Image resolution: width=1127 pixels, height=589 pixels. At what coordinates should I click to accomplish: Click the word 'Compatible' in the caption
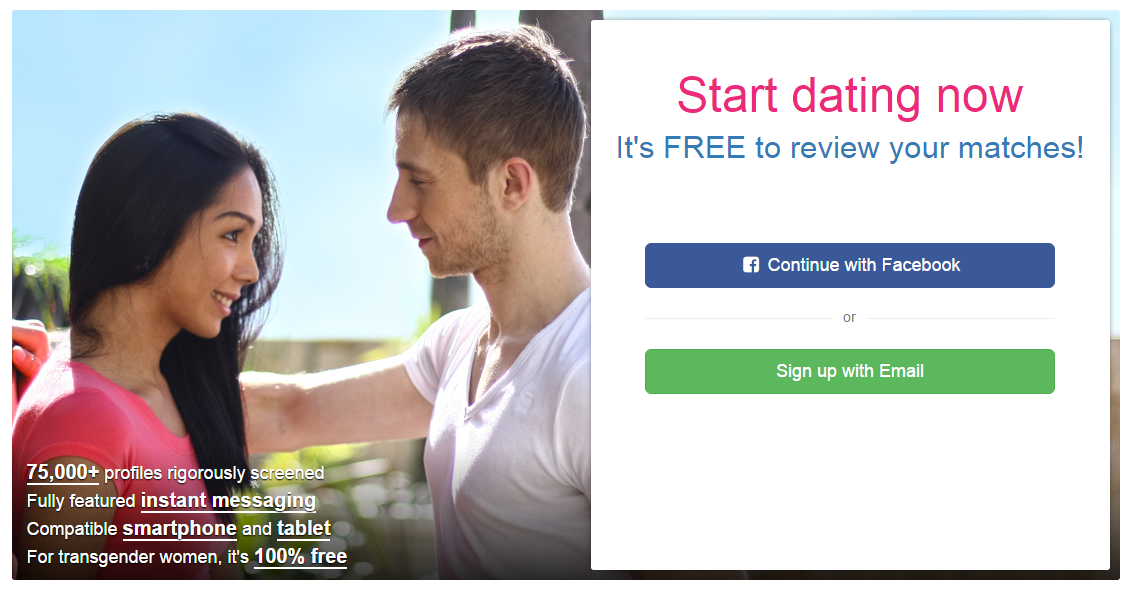click(x=72, y=529)
